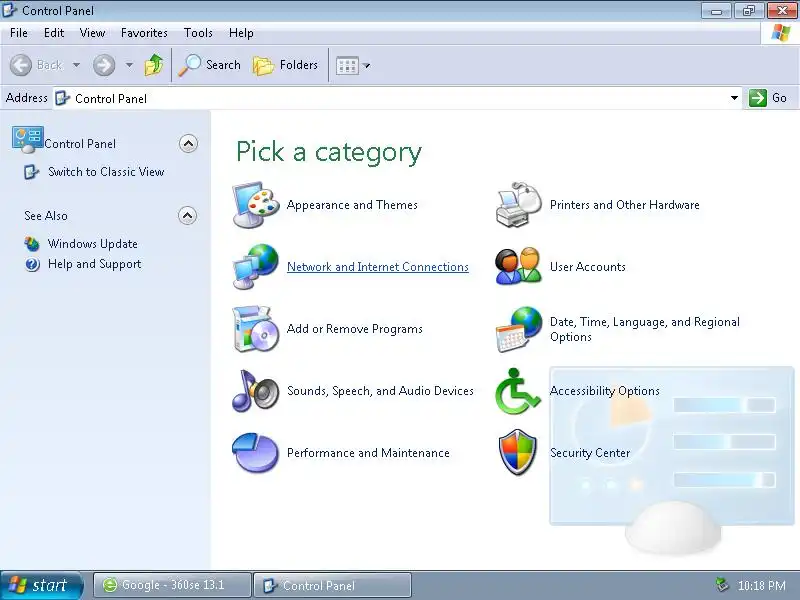Click the Forward arrow toolbar icon
Screen dimensions: 800x600
coord(104,65)
